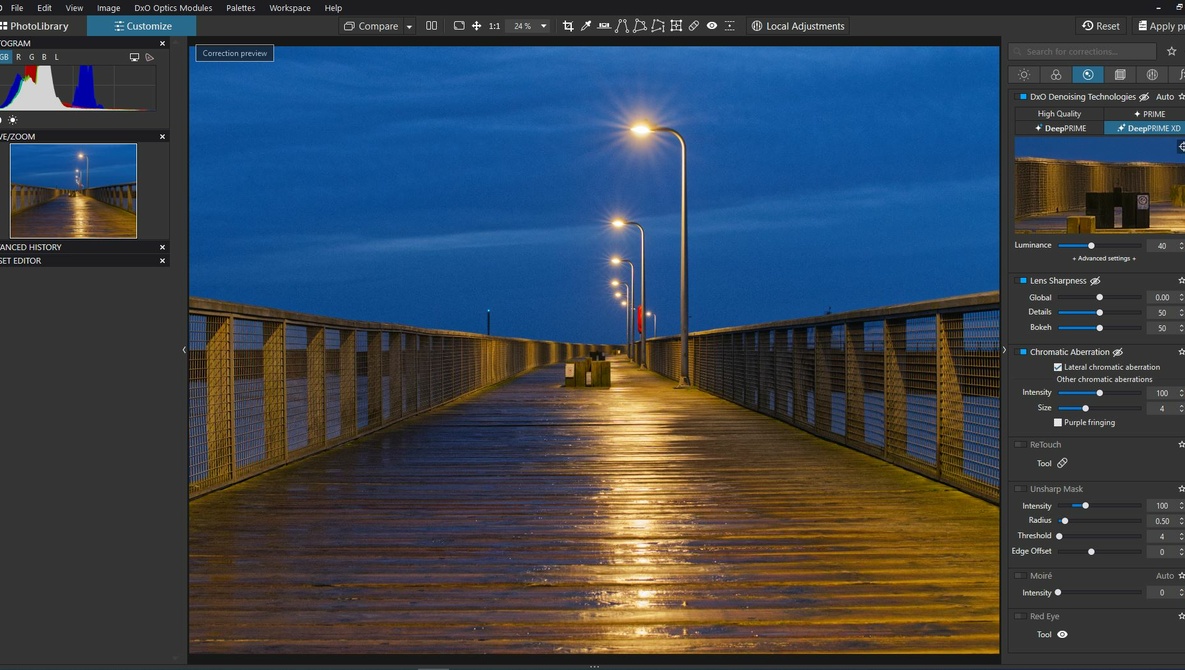Viewport: 1185px width, 670px height.
Task: Click the dashed-lines icon in toolbar
Action: point(729,26)
